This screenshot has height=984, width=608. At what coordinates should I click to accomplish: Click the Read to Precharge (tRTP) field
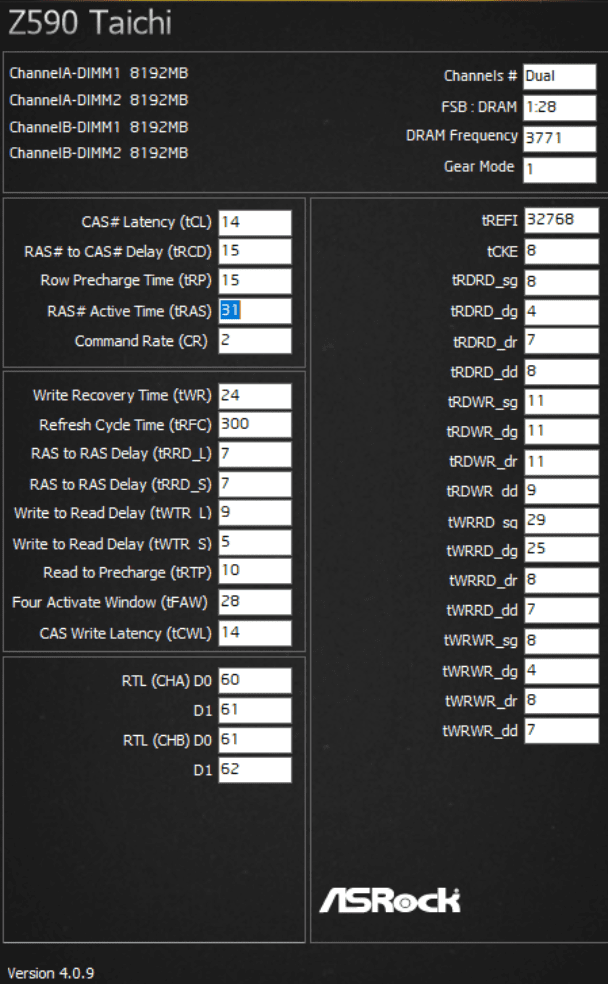click(255, 571)
